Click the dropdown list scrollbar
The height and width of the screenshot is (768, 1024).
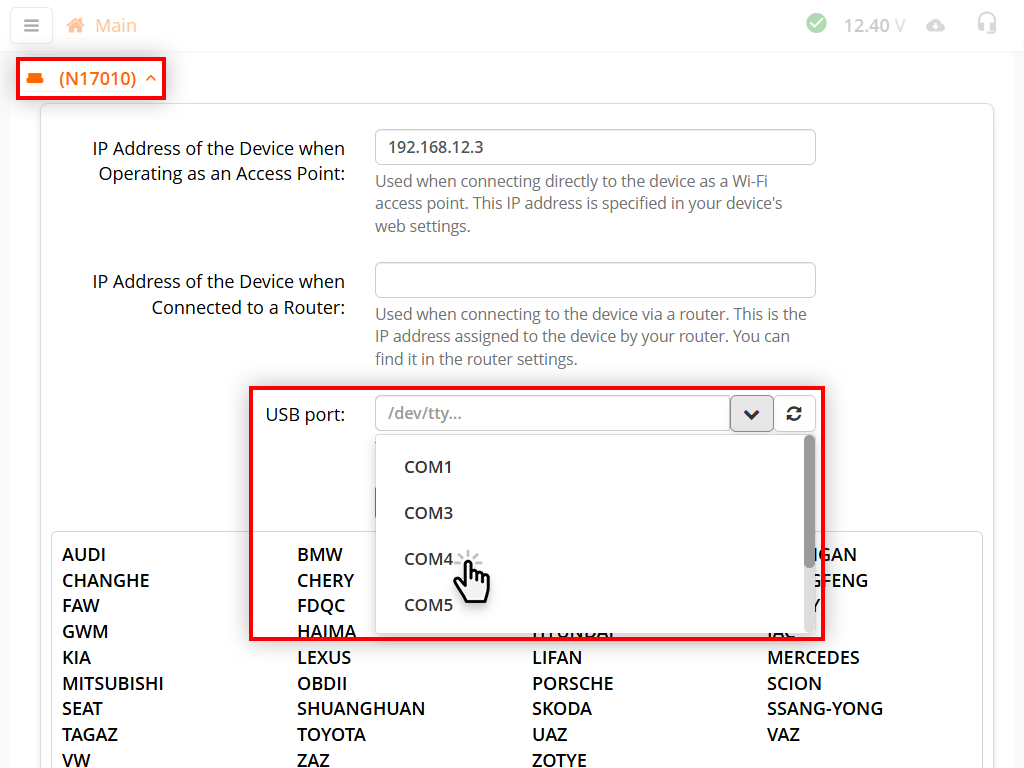[809, 500]
